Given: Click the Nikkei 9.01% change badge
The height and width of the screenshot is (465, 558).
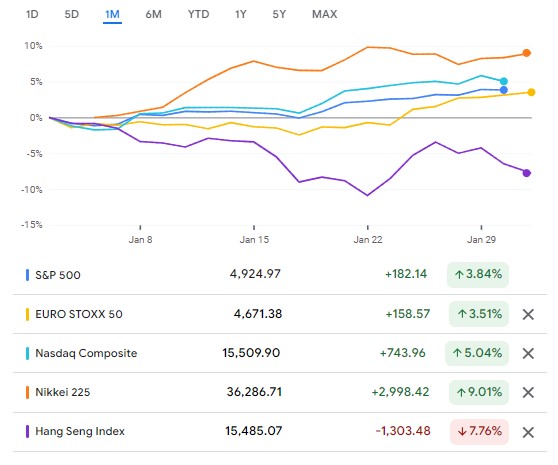Looking at the screenshot, I should coord(479,392).
